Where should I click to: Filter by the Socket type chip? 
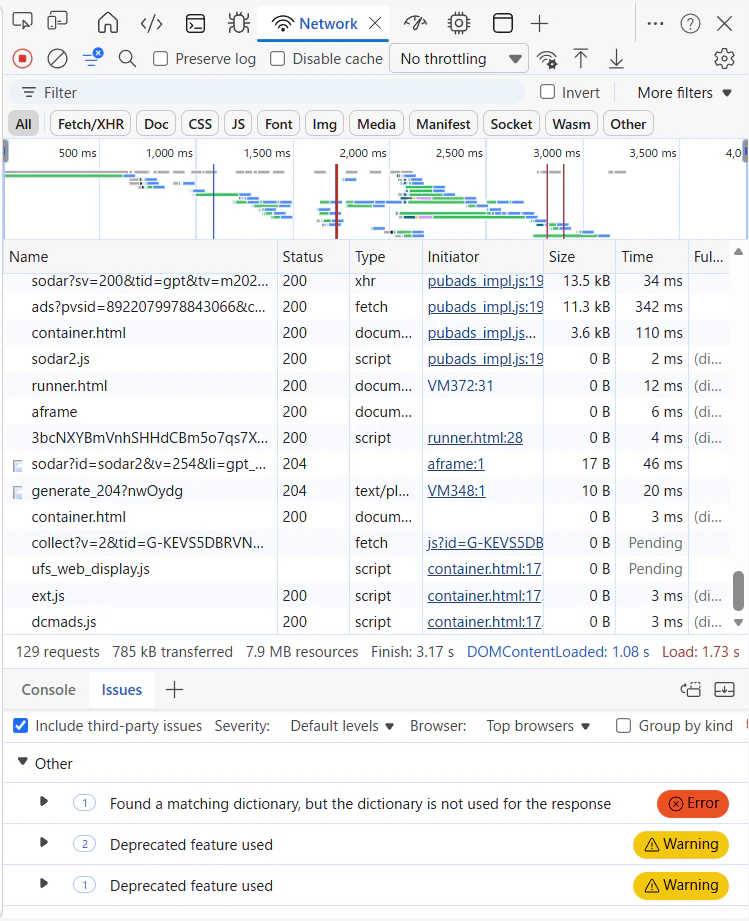tap(511, 124)
